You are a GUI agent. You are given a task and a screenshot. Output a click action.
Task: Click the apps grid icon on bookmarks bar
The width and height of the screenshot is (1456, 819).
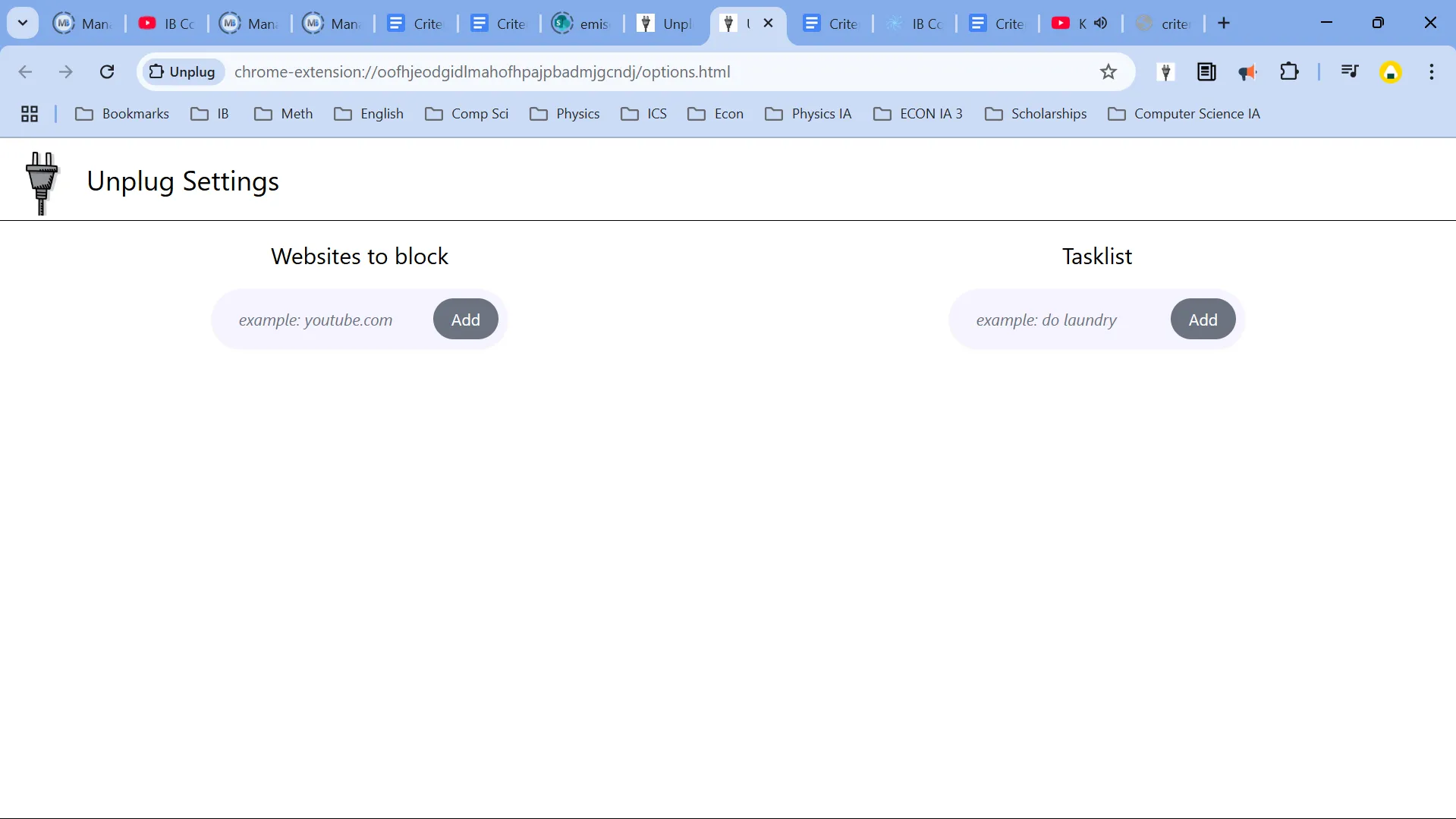click(x=28, y=114)
